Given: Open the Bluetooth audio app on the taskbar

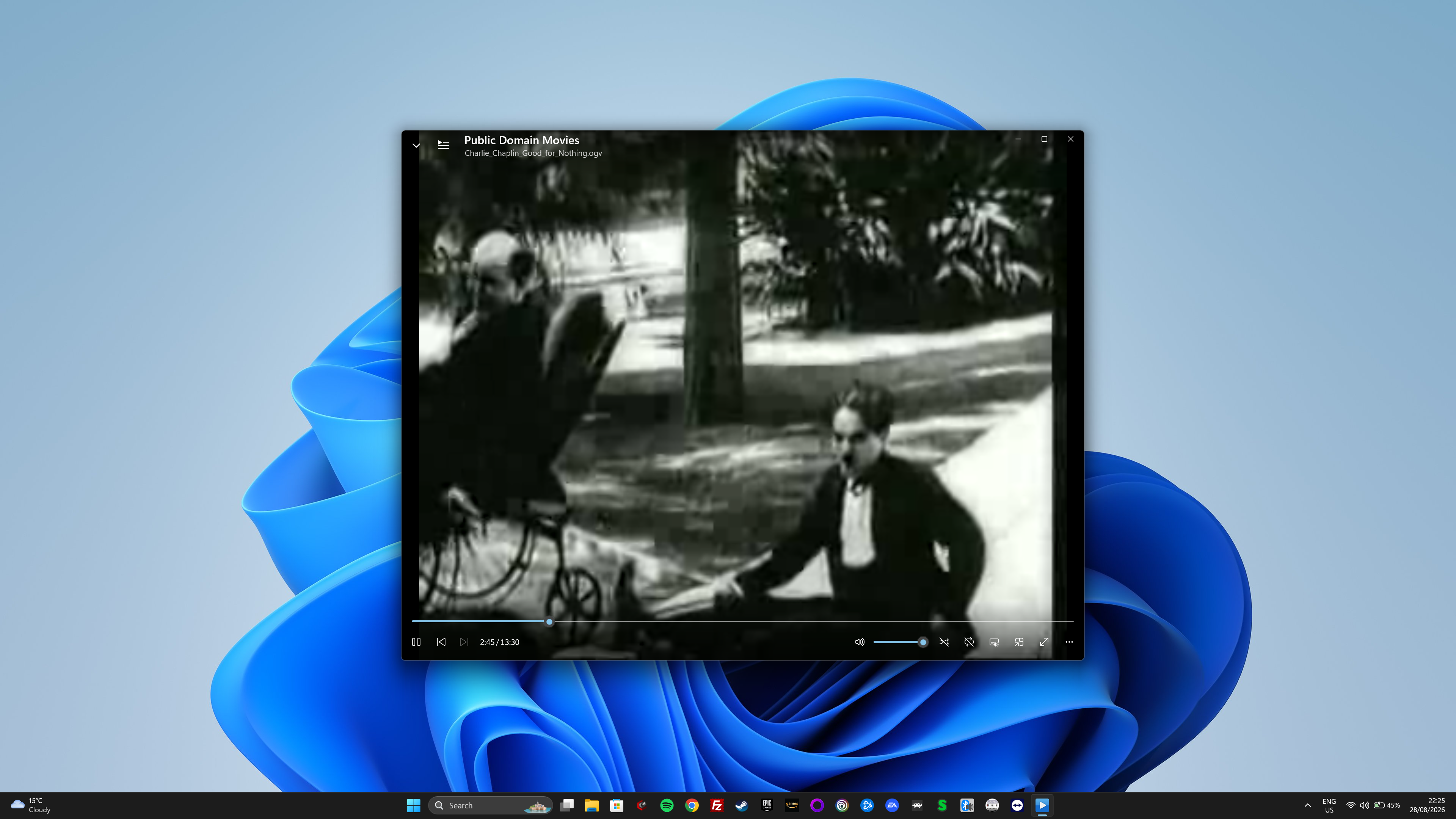Looking at the screenshot, I should [967, 805].
